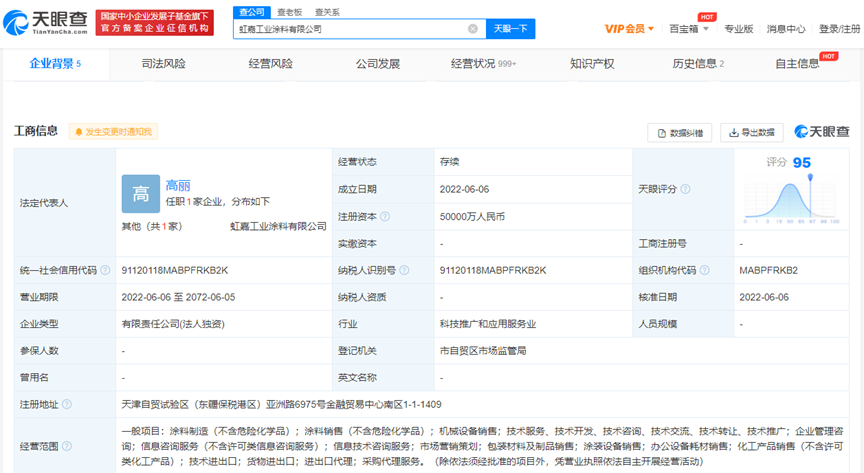The width and height of the screenshot is (864, 473).
Task: Click the 高 avatar thumbnail
Action: [x=141, y=194]
